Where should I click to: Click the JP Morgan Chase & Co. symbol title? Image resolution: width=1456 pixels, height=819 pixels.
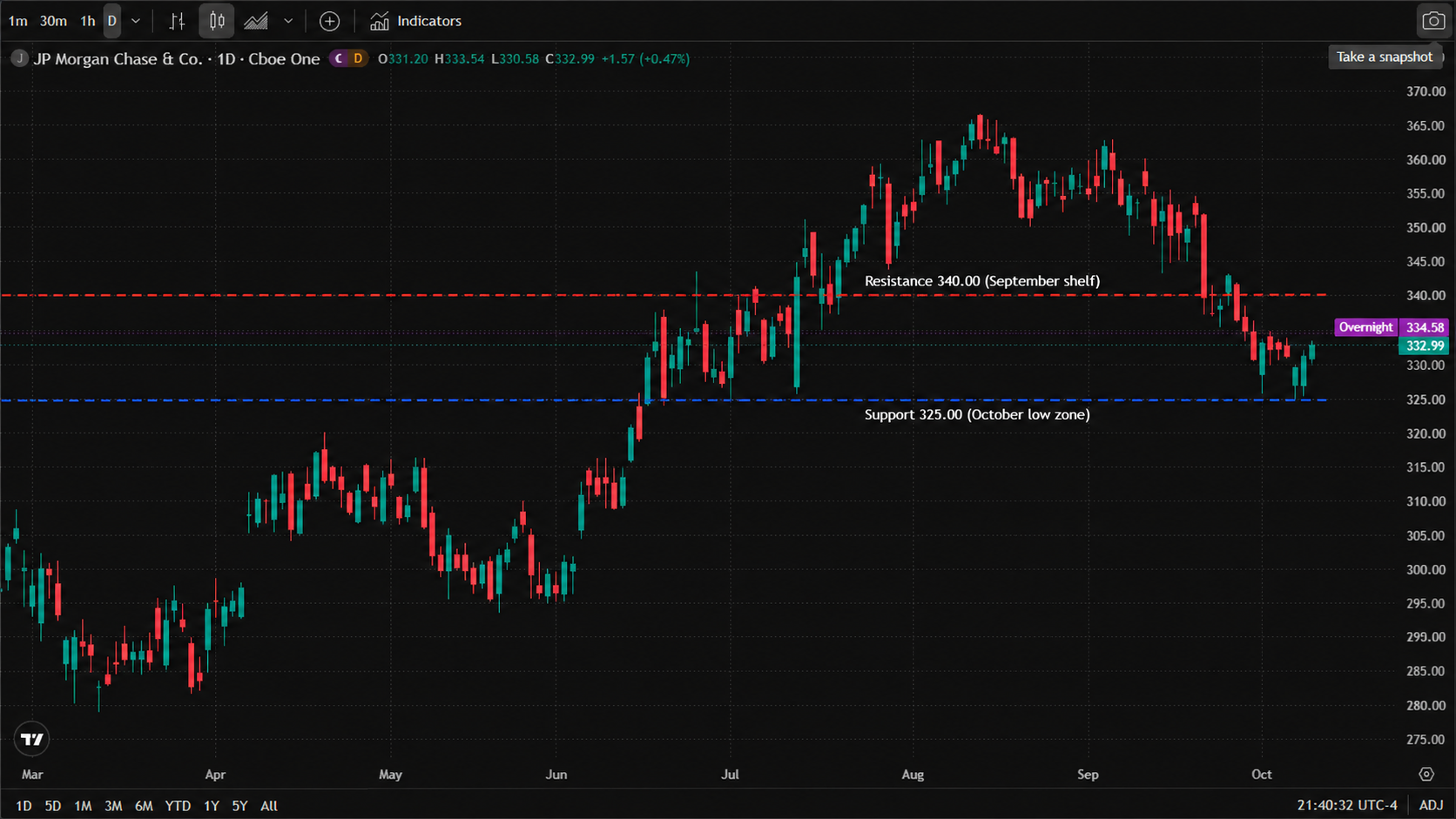pos(118,58)
